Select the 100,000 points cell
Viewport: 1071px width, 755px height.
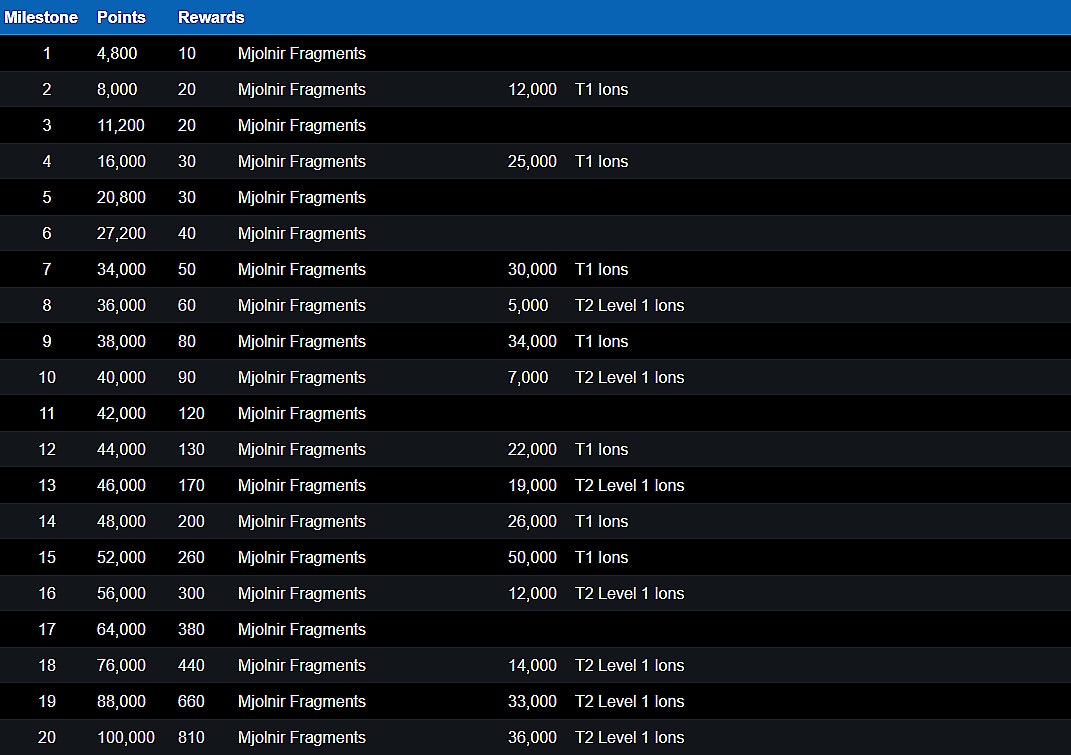[x=126, y=737]
